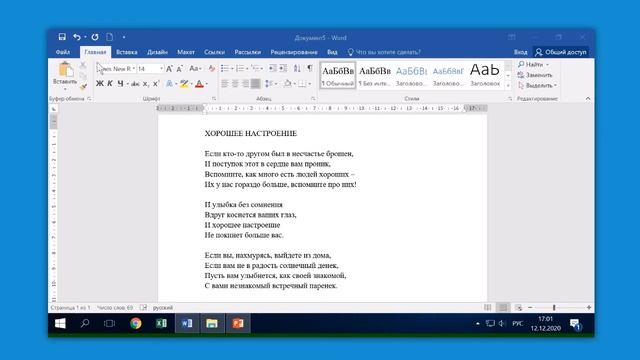Toggle superscript x² formatting

(x=156, y=84)
